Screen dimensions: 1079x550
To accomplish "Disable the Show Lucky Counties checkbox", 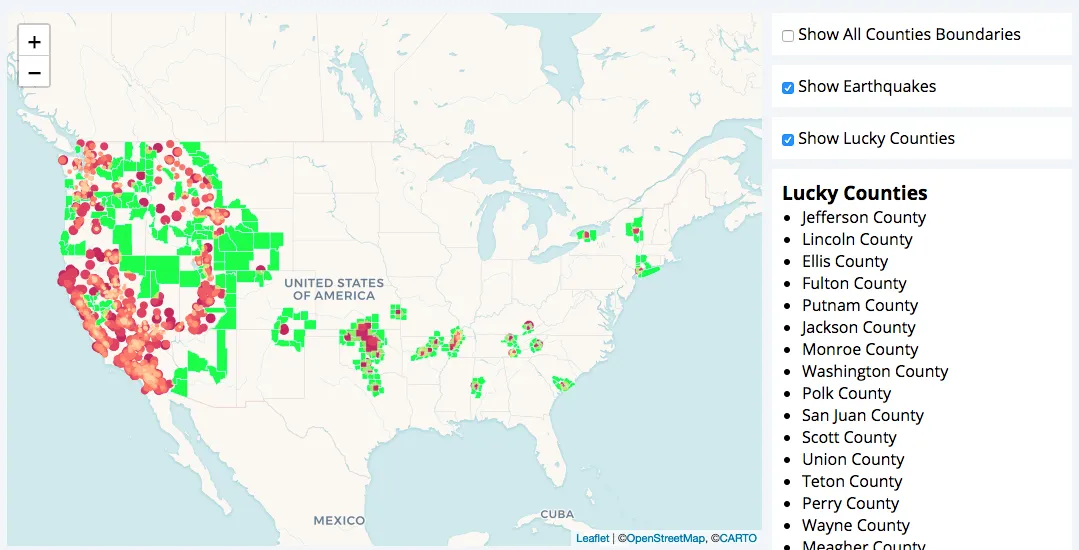I will (x=788, y=140).
